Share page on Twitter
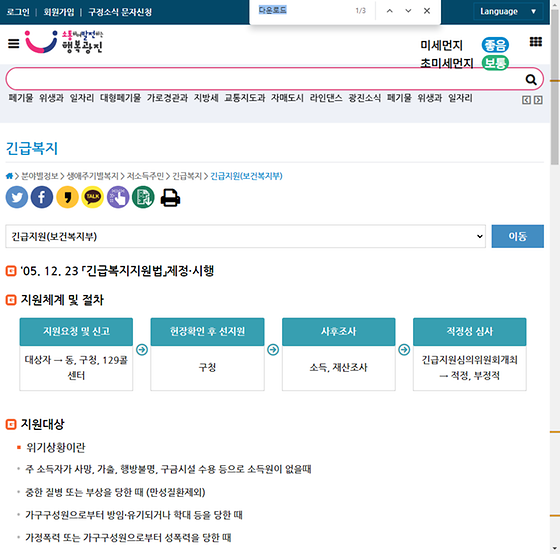Screen dimensions: 560x554 [x=17, y=197]
